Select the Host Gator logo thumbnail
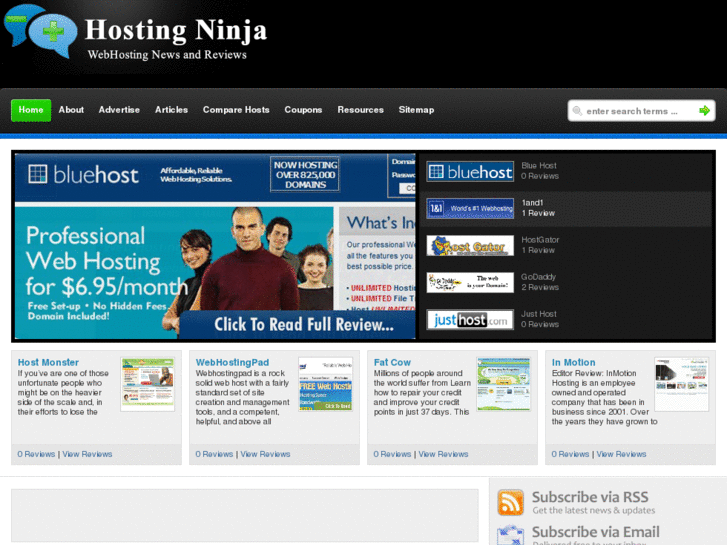 tap(470, 246)
